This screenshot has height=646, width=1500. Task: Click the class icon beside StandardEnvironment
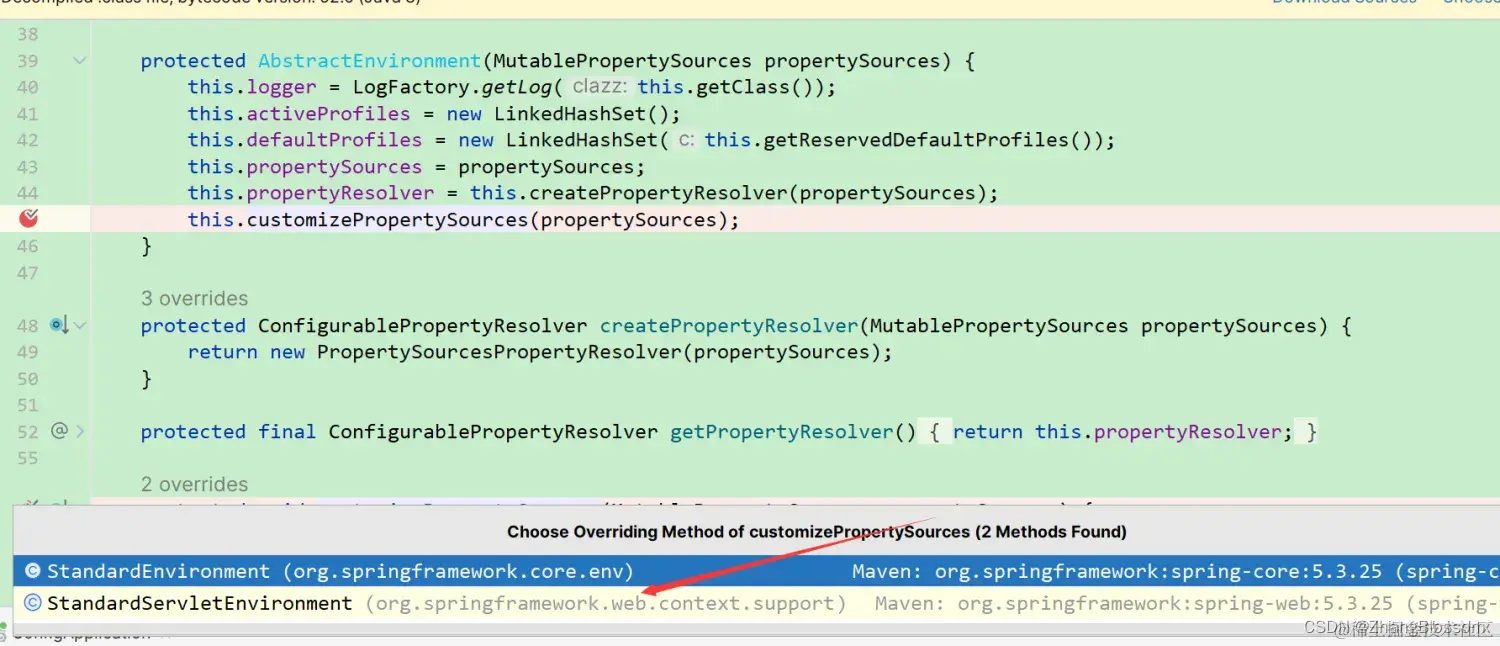[33, 571]
